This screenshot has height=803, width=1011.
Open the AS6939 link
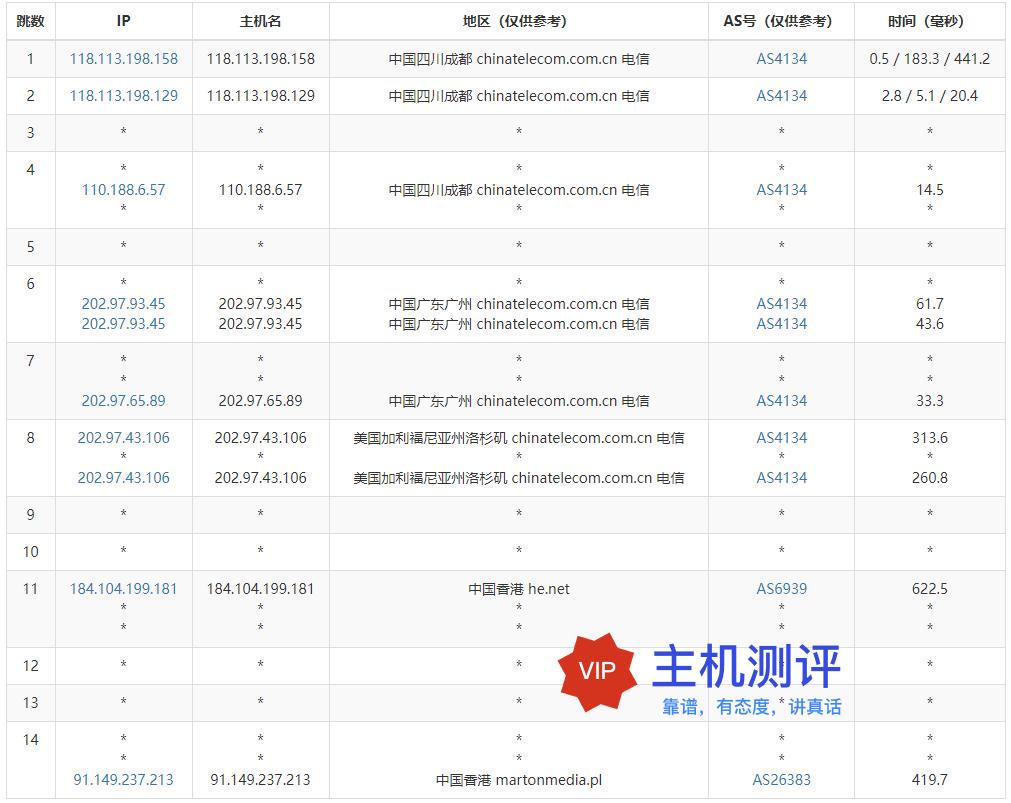click(781, 589)
